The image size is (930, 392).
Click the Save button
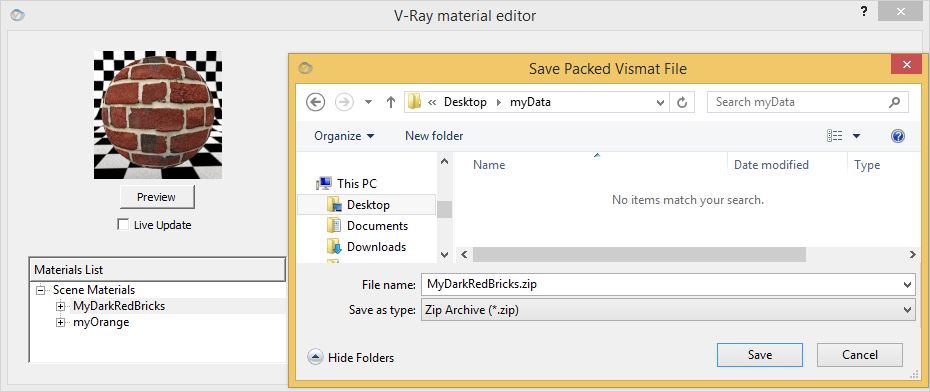760,355
